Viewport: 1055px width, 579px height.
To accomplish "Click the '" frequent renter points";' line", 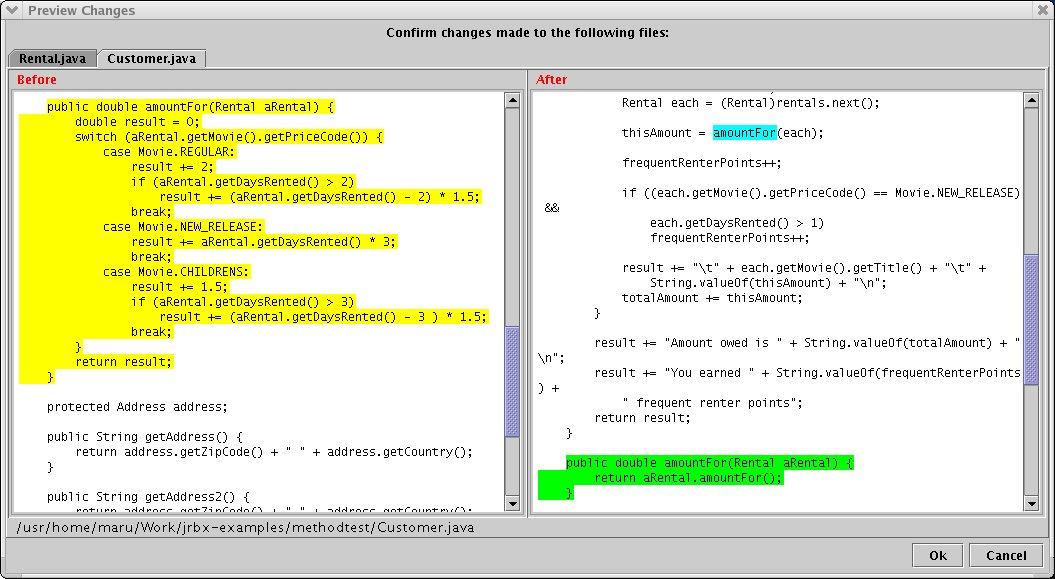I will coord(713,403).
